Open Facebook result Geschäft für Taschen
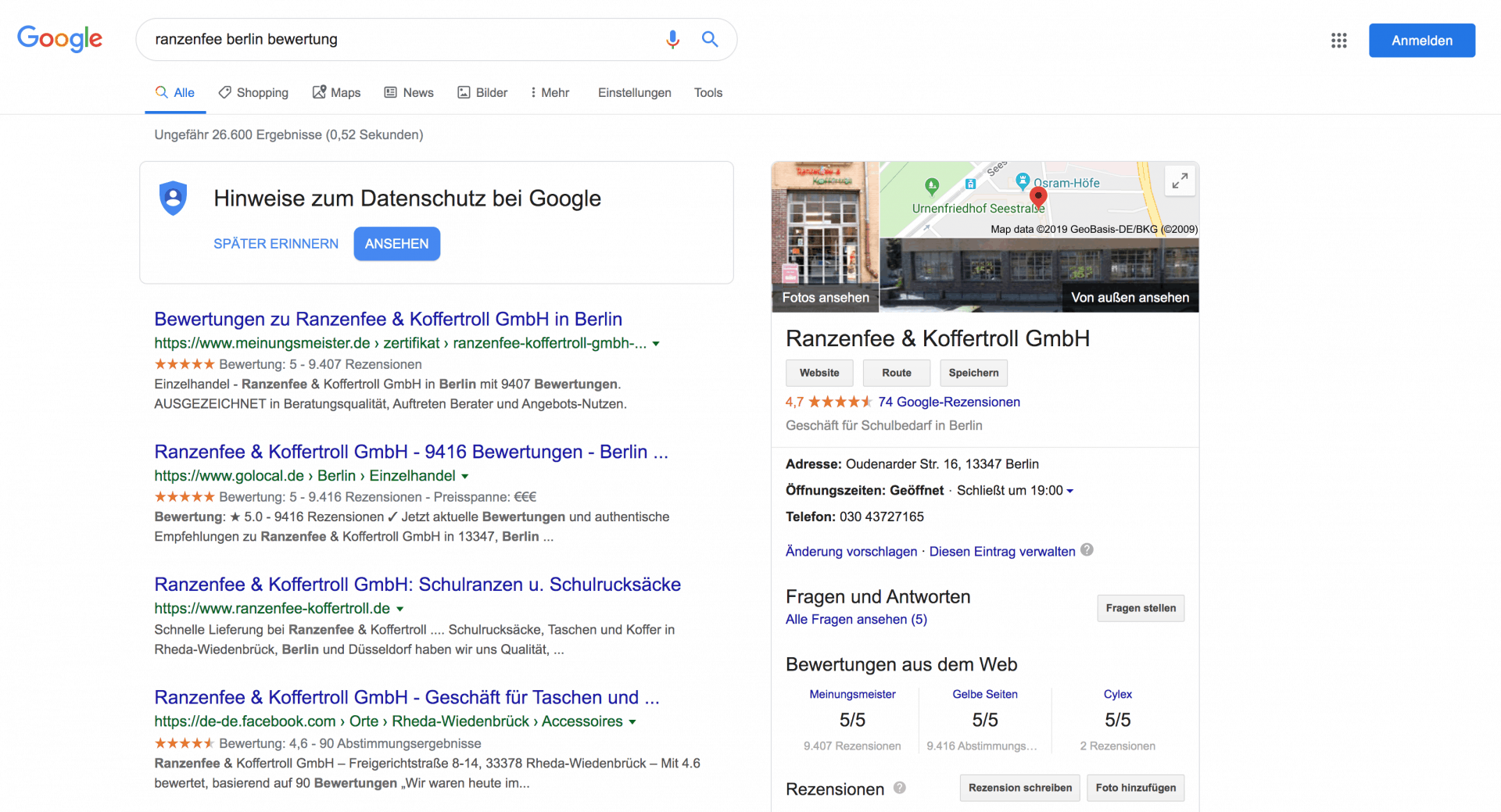The image size is (1501, 812). tap(407, 697)
